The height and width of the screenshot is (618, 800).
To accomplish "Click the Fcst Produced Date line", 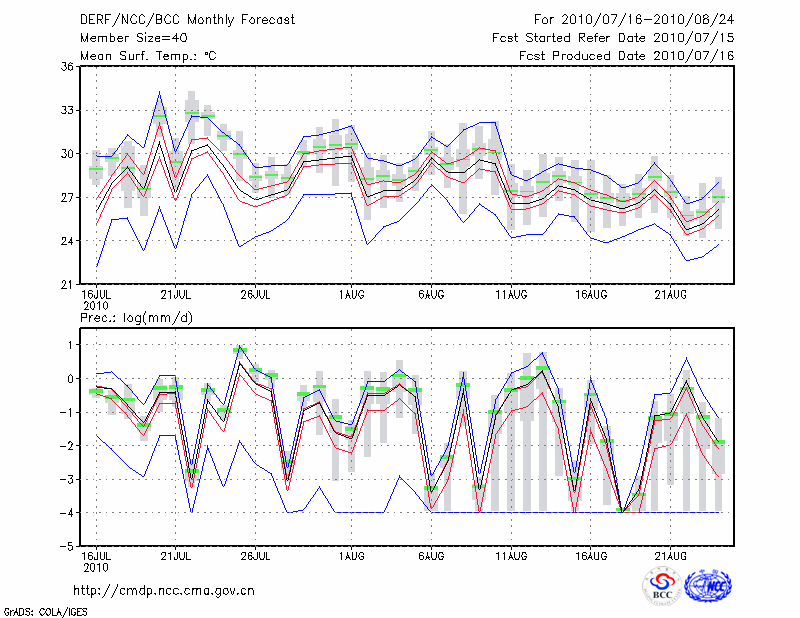I will tap(626, 55).
